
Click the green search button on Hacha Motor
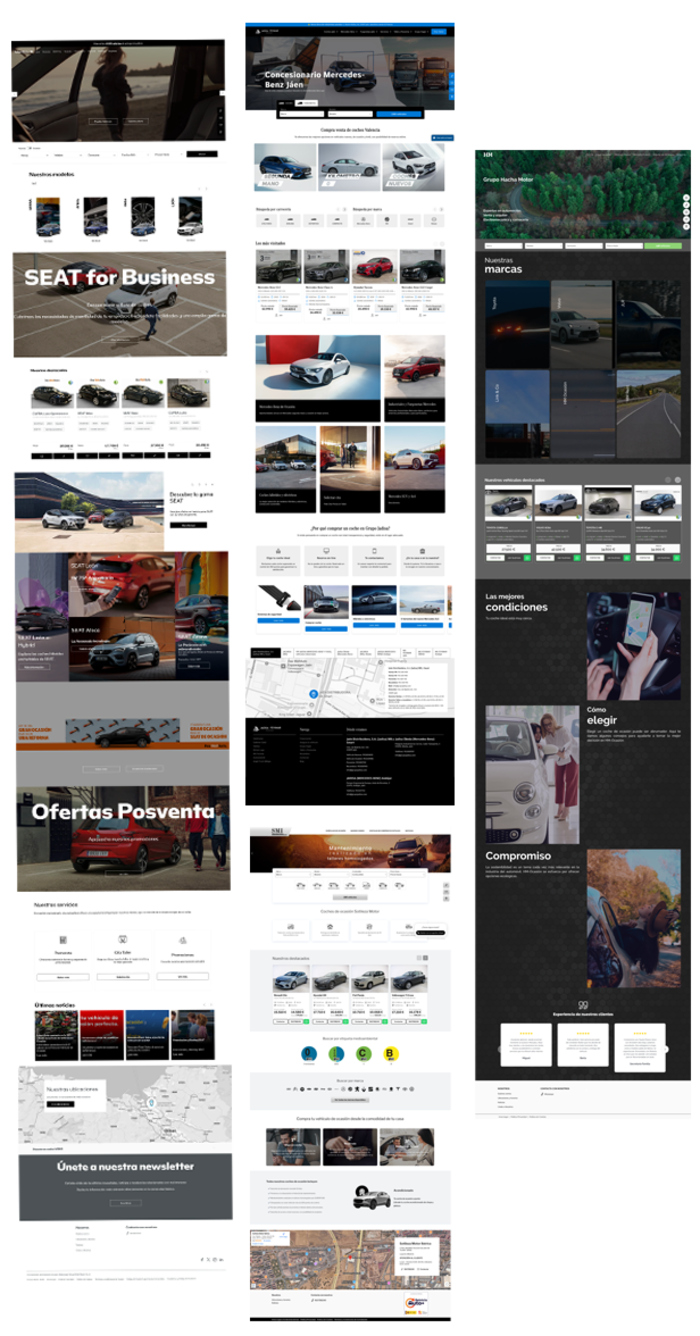(661, 244)
